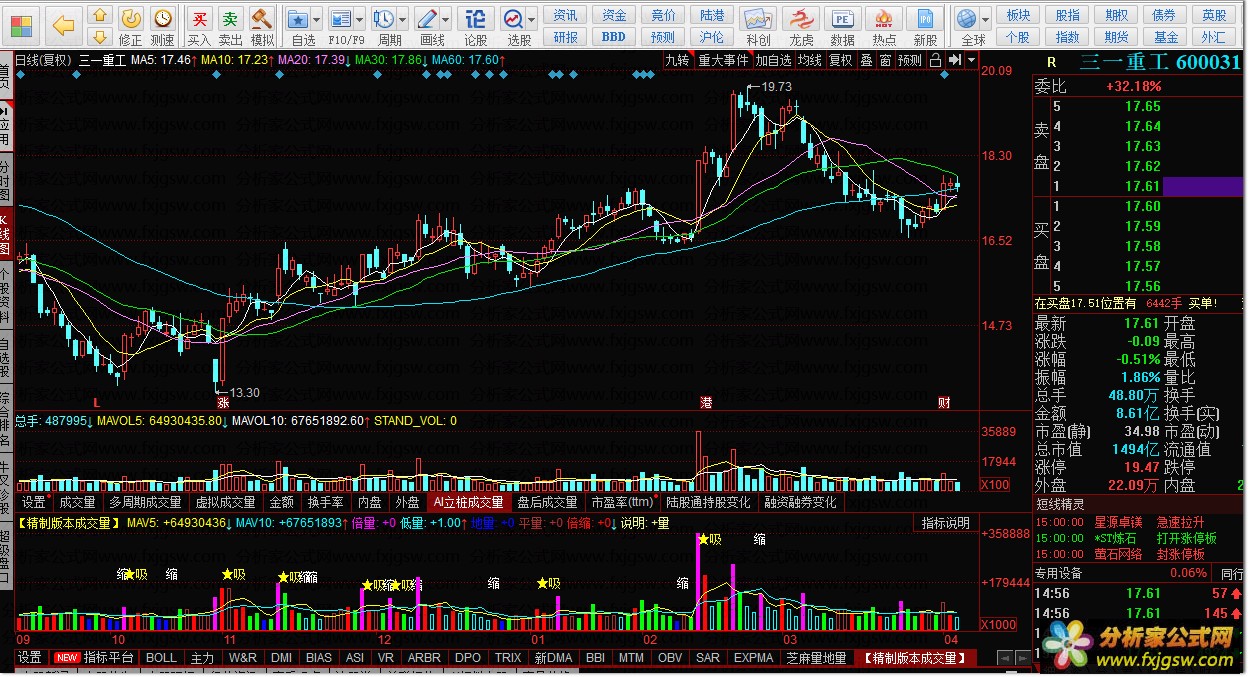This screenshot has width=1250, height=677.
Task: Open the 分时图 left sidebar tab
Action: pyautogui.click(x=5, y=179)
